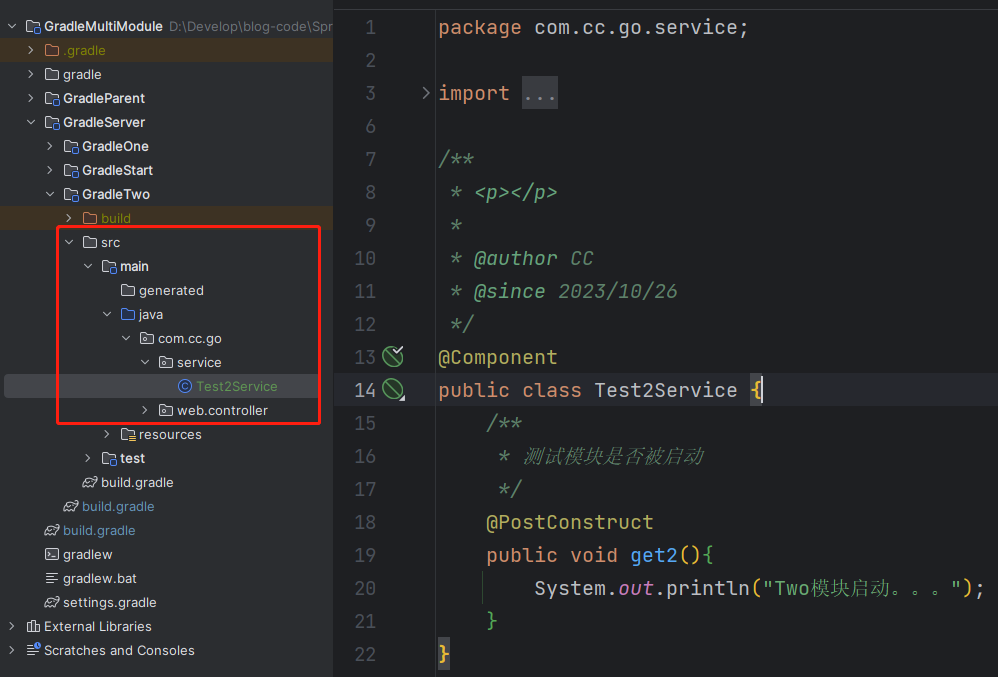Place cursor on the @PostConstruct annotation
This screenshot has width=998, height=677.
pos(570,522)
